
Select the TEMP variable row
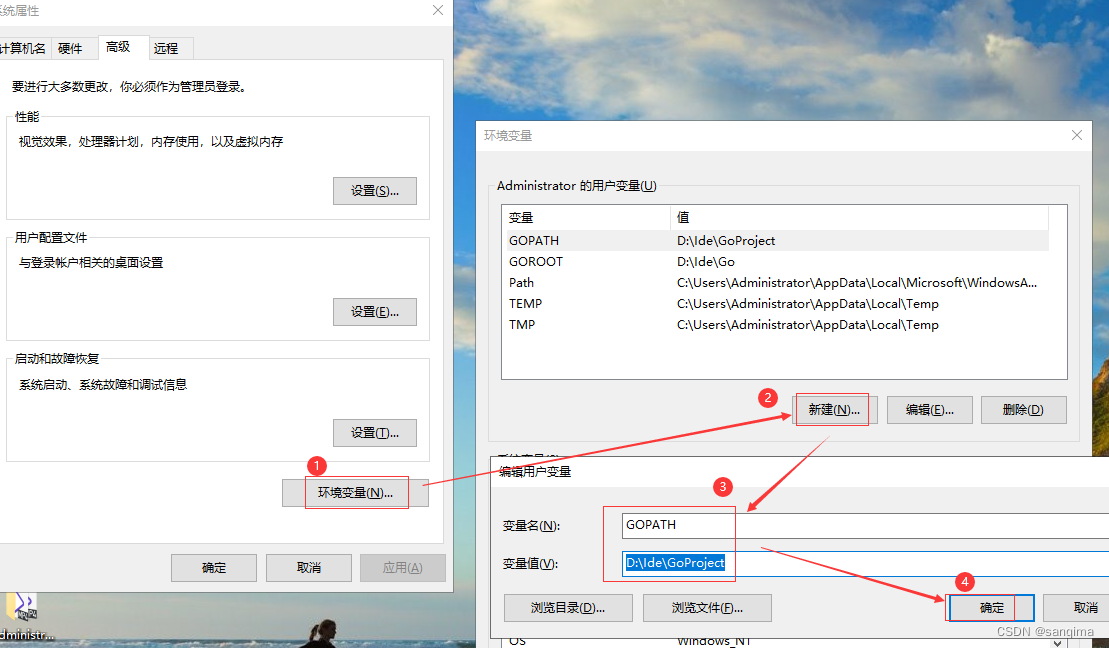[777, 303]
